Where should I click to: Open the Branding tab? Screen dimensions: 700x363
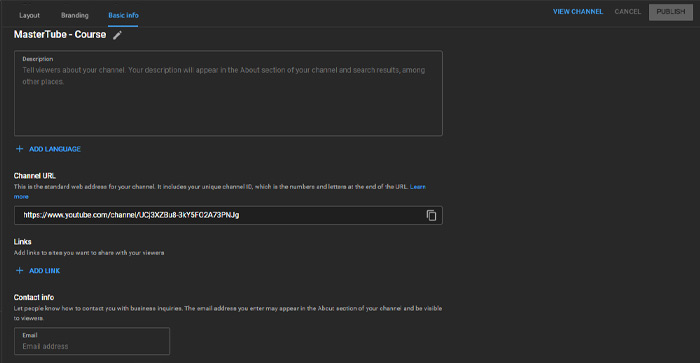coord(75,15)
